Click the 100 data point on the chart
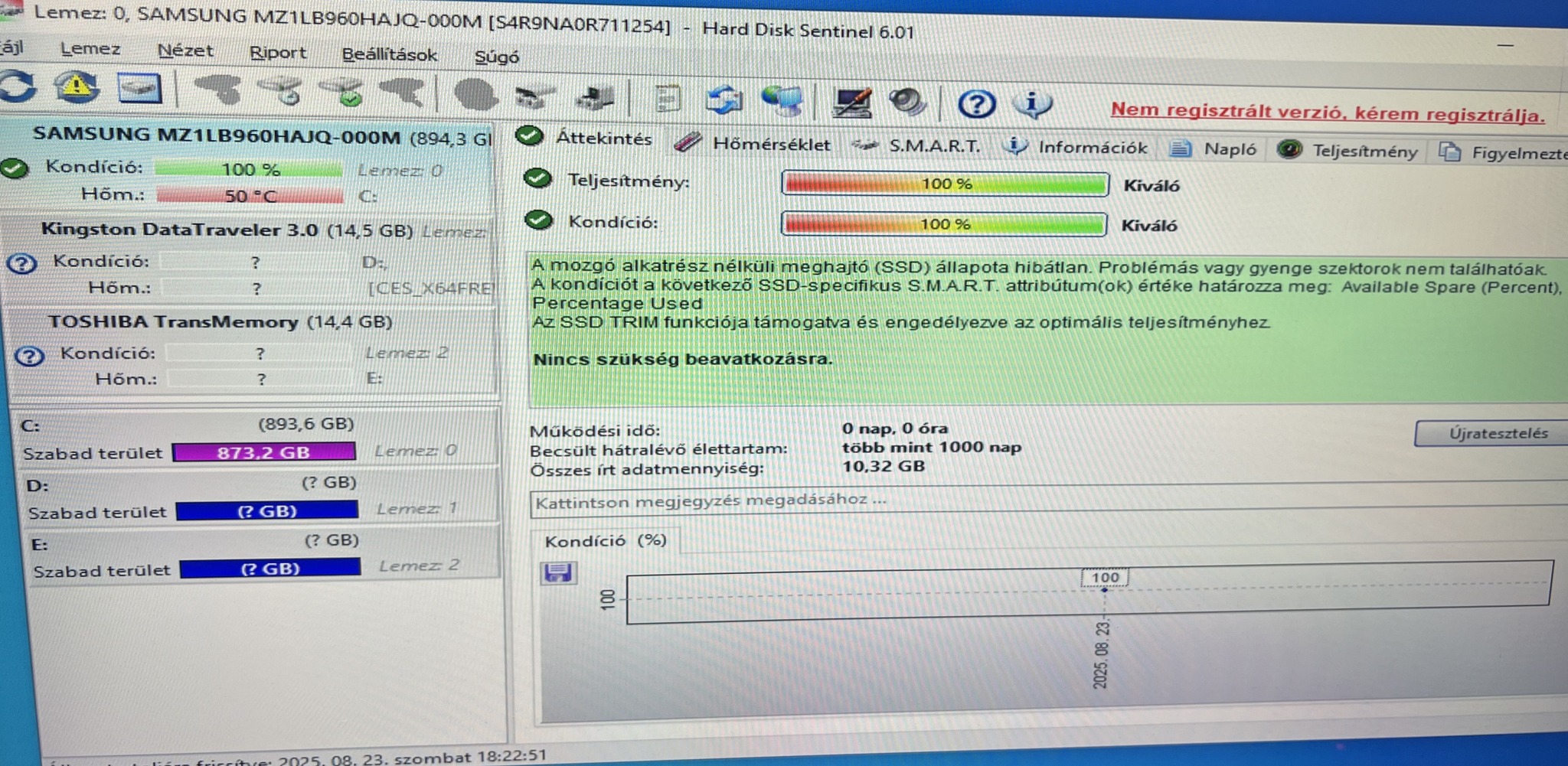The width and height of the screenshot is (1568, 766). click(1105, 589)
